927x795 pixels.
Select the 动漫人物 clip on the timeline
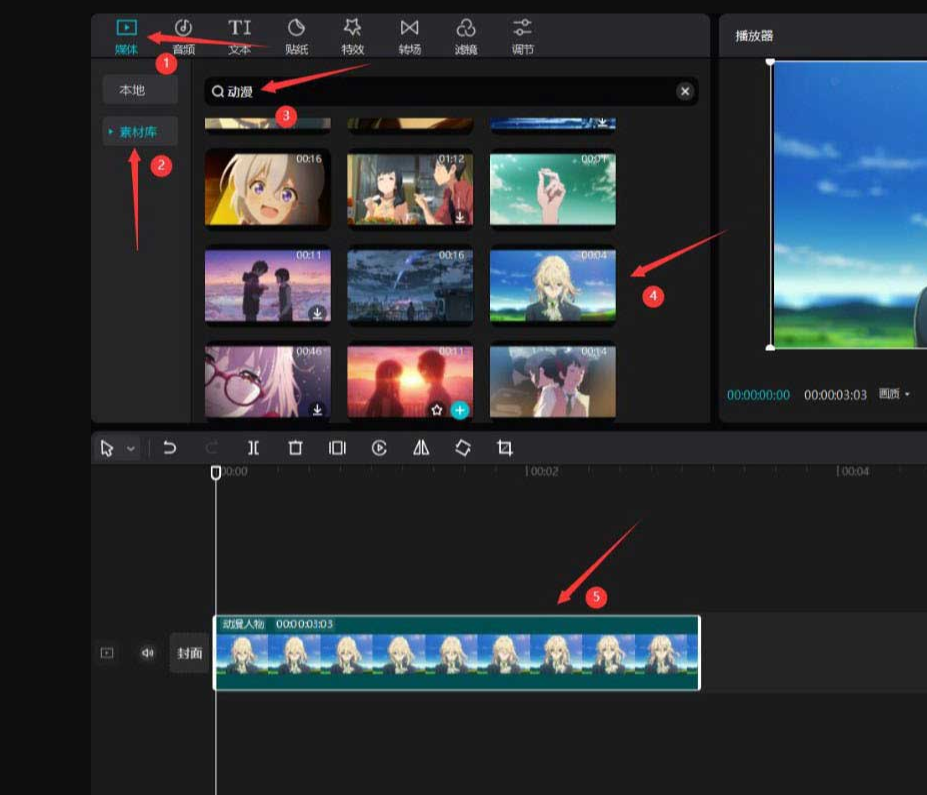tap(456, 653)
